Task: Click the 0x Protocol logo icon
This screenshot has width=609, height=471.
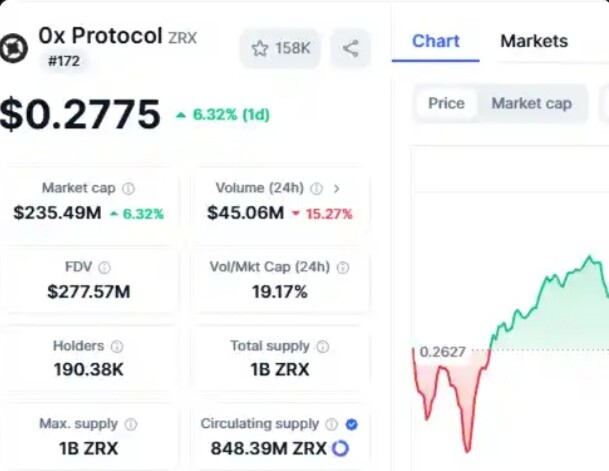Action: click(x=14, y=48)
